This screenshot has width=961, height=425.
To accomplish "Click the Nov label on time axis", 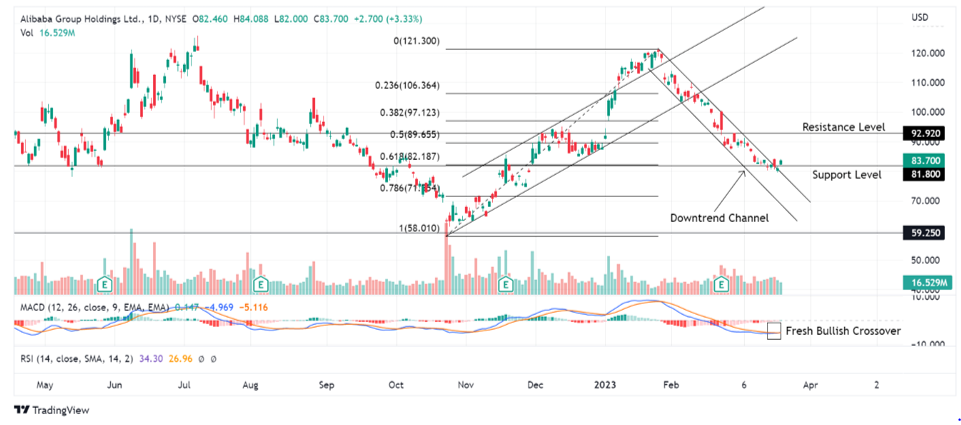I will pyautogui.click(x=465, y=386).
